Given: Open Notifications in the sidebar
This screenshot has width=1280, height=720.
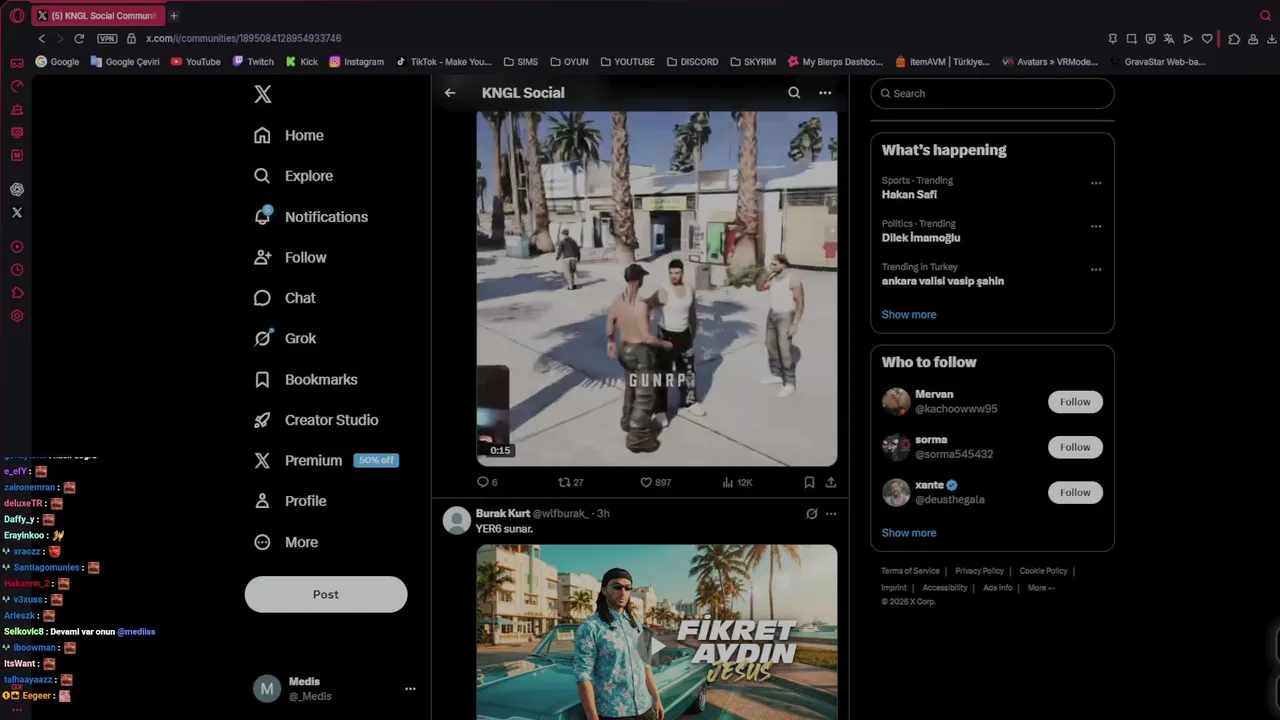Looking at the screenshot, I should point(310,217).
